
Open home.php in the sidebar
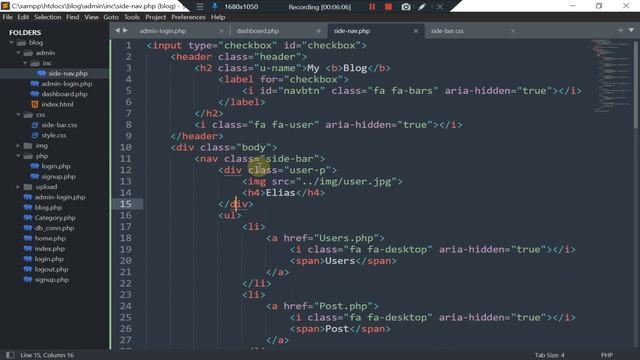pos(50,238)
